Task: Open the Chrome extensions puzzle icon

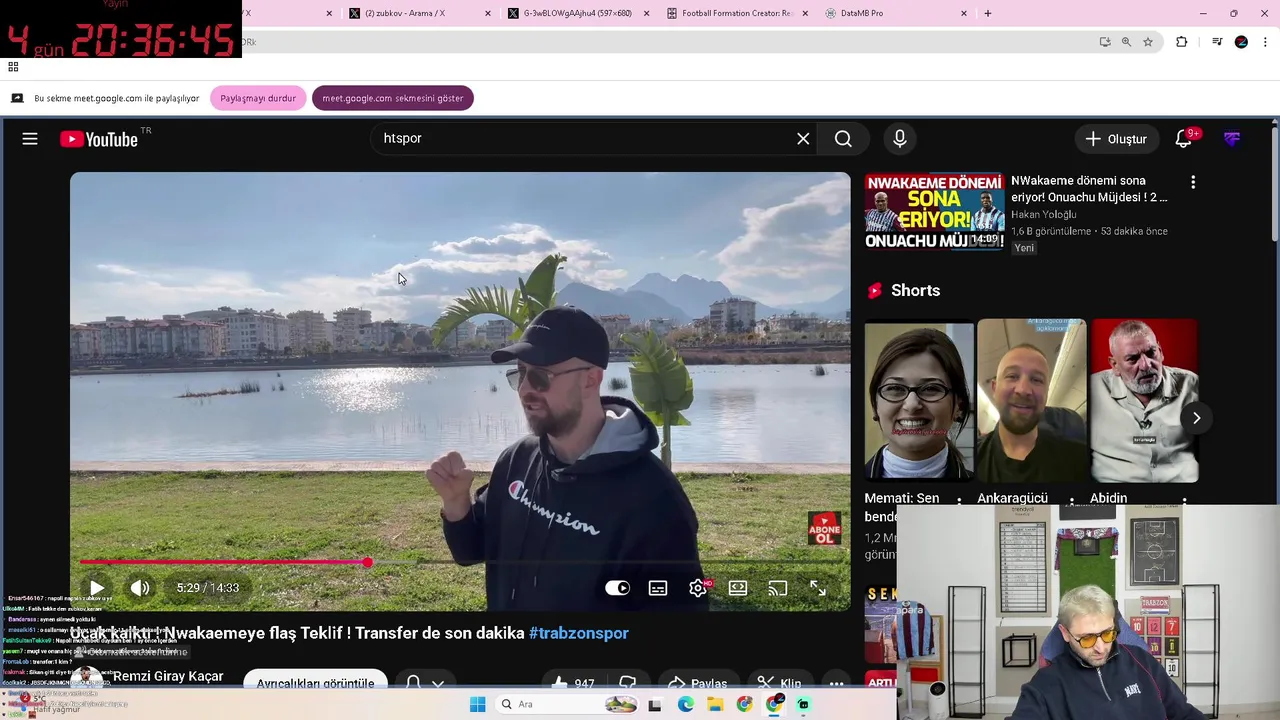Action: point(1181,42)
